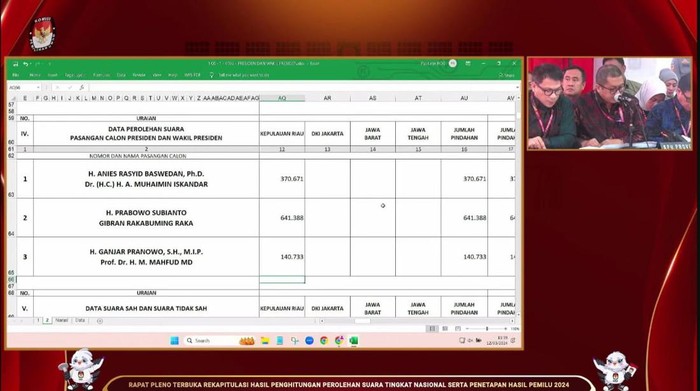Save the workbook via the Quick Access Save icon
700x391 pixels.
click(16, 64)
